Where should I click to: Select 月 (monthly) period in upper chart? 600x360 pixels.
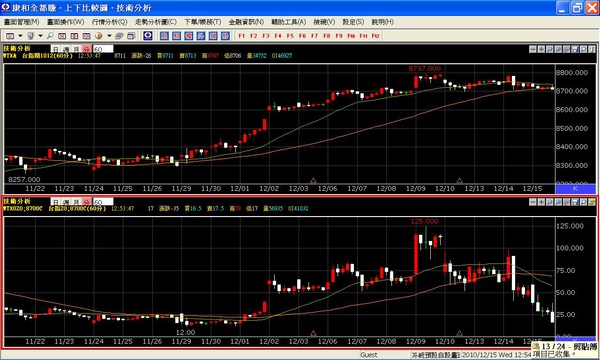click(x=77, y=49)
